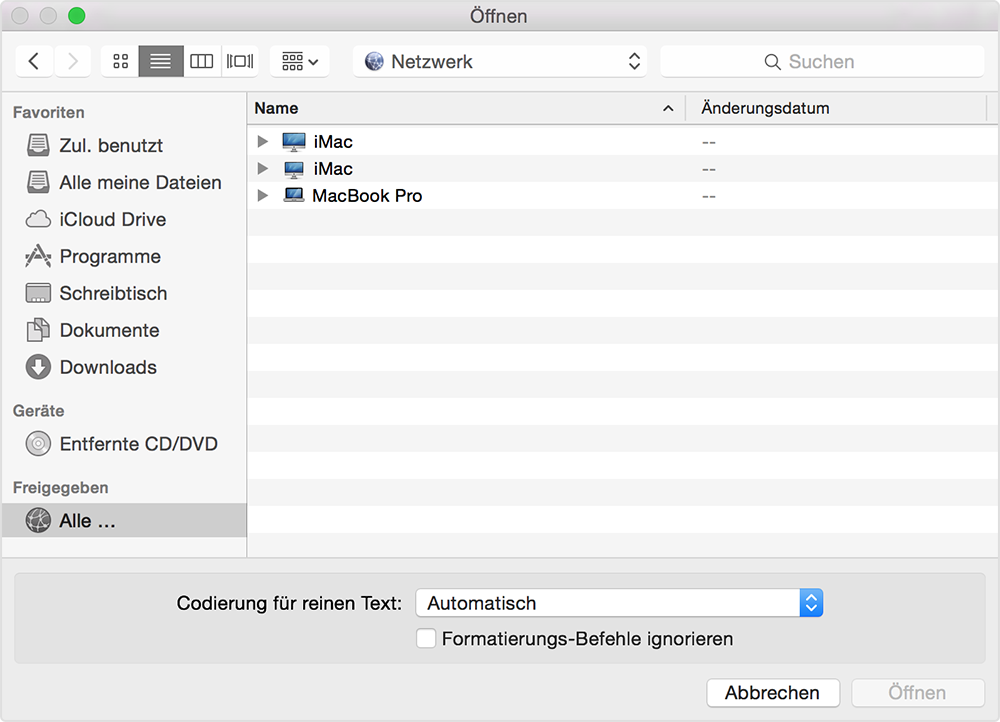1000x722 pixels.
Task: Open Dokumente in sidebar
Action: 124,330
